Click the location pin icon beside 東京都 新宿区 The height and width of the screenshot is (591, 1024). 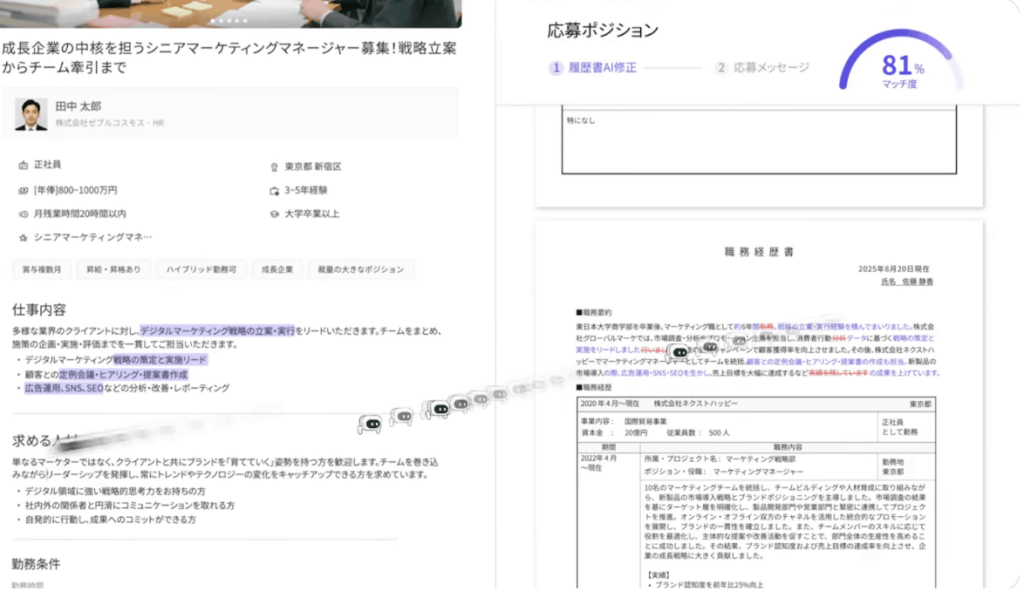(274, 167)
